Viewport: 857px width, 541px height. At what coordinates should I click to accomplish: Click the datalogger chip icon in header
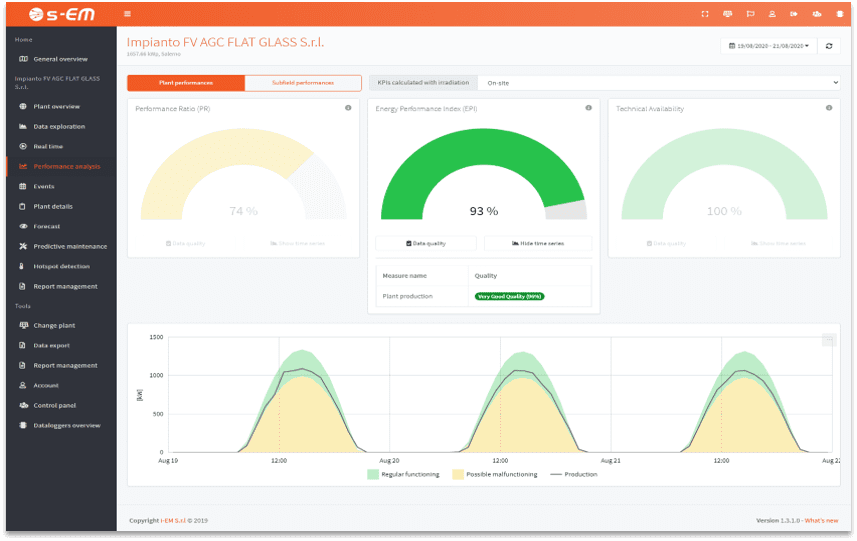(840, 14)
